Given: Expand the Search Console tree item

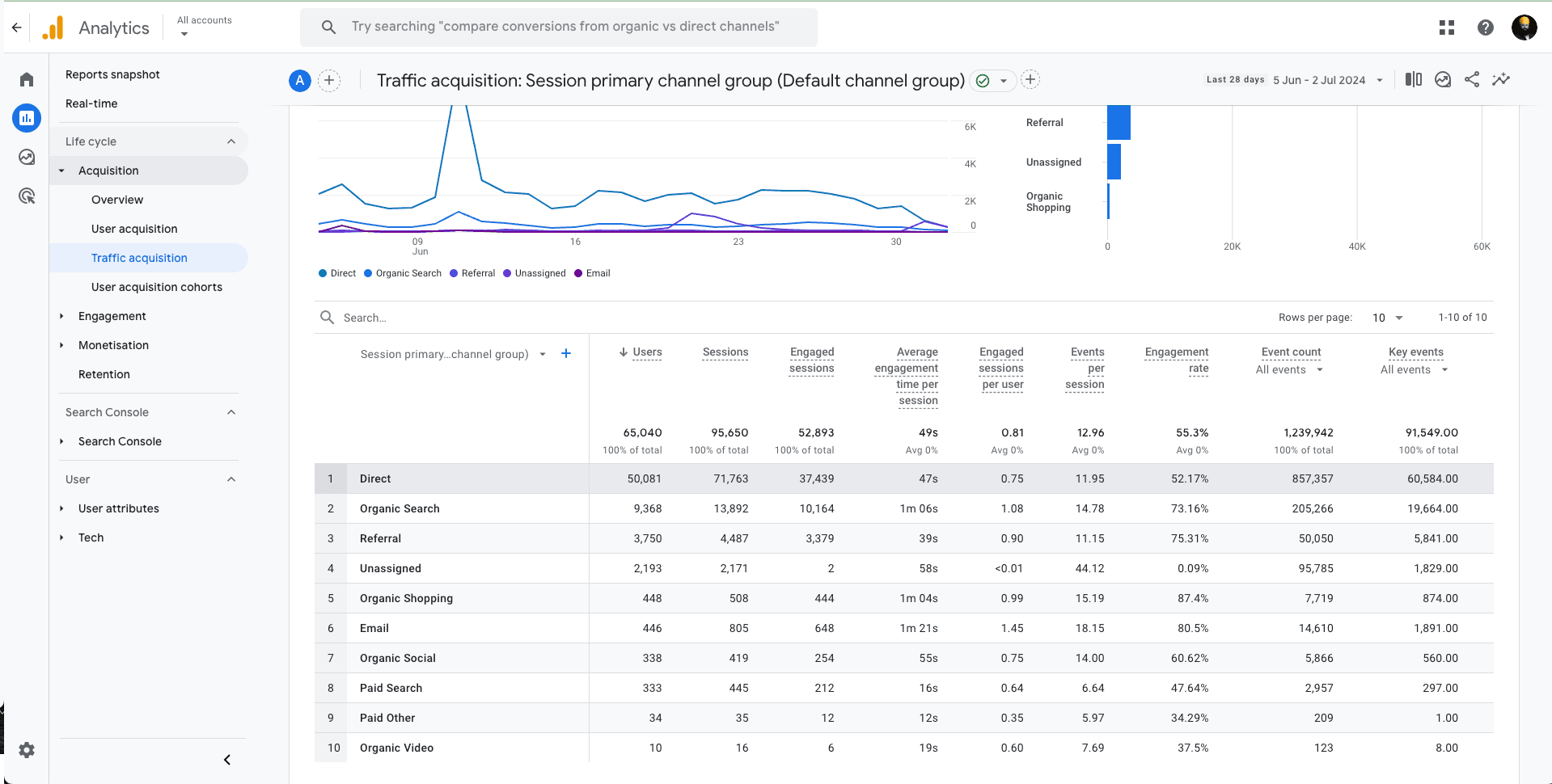Looking at the screenshot, I should point(61,441).
